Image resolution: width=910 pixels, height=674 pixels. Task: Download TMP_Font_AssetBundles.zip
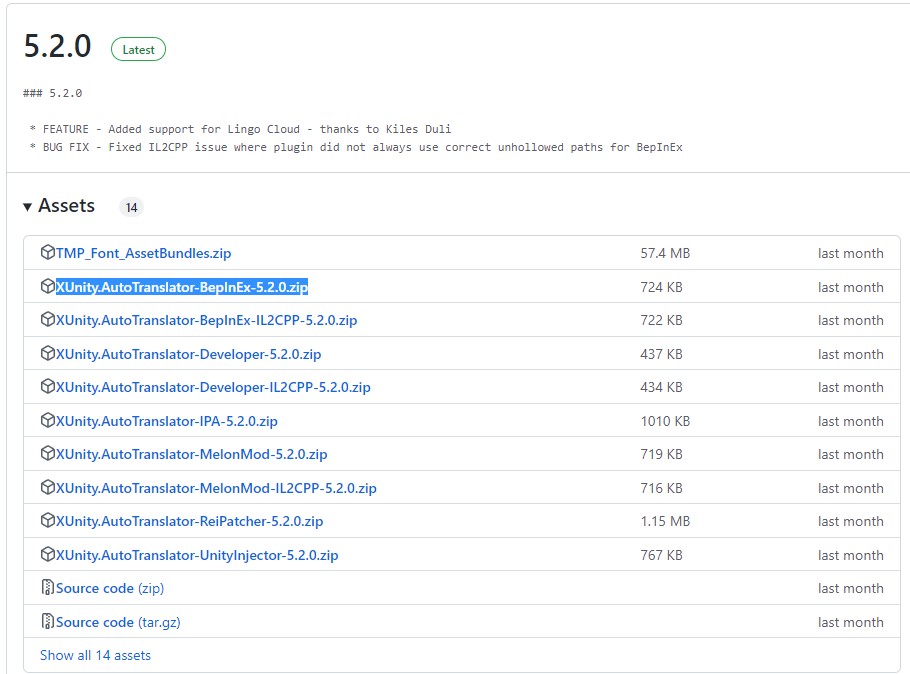[143, 253]
